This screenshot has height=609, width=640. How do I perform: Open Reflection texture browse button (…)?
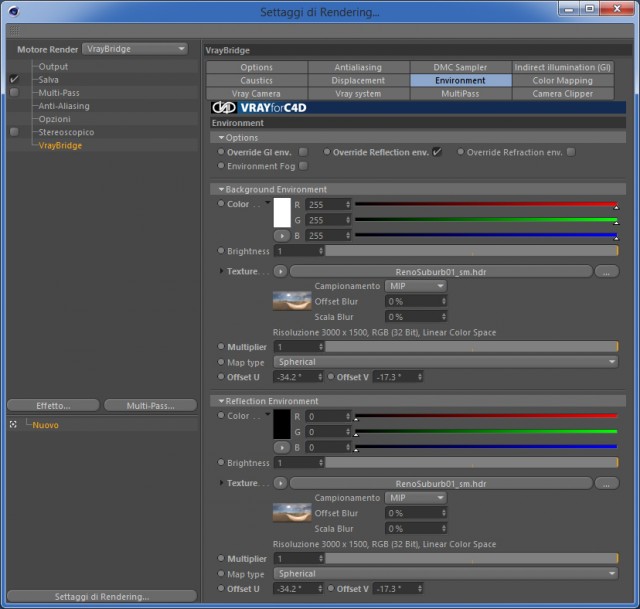607,484
